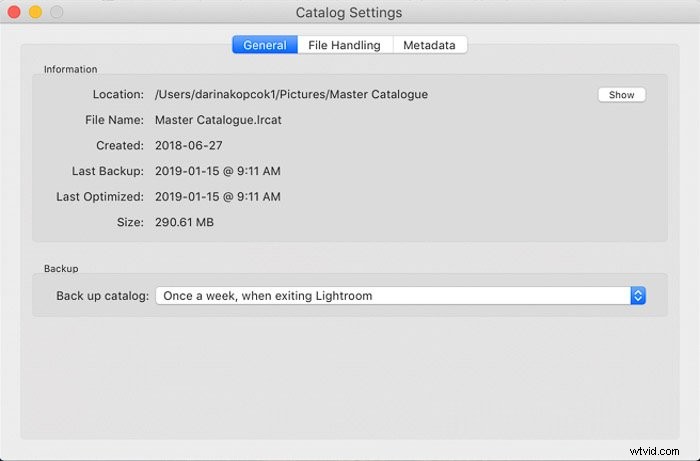Click the blue dropdown arrows for backup frequency
The height and width of the screenshot is (461, 700).
tap(638, 296)
